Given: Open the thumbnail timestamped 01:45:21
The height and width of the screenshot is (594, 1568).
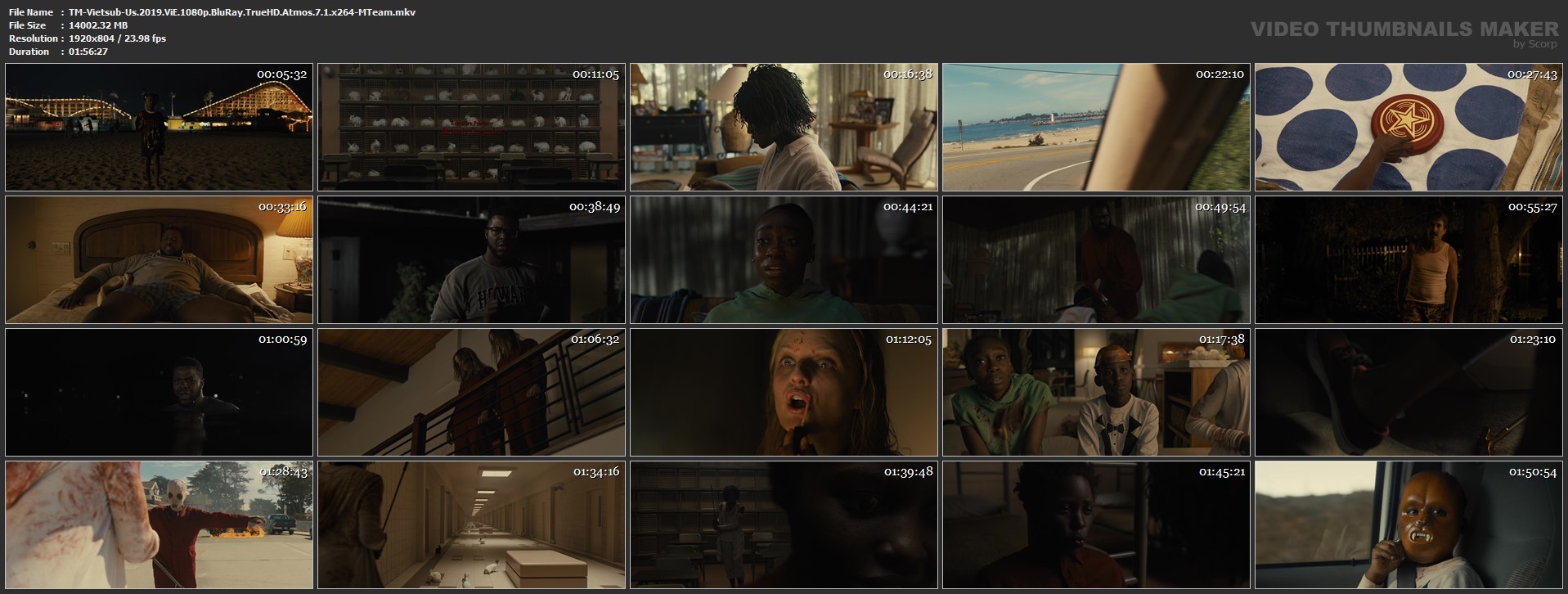Looking at the screenshot, I should point(1096,525).
